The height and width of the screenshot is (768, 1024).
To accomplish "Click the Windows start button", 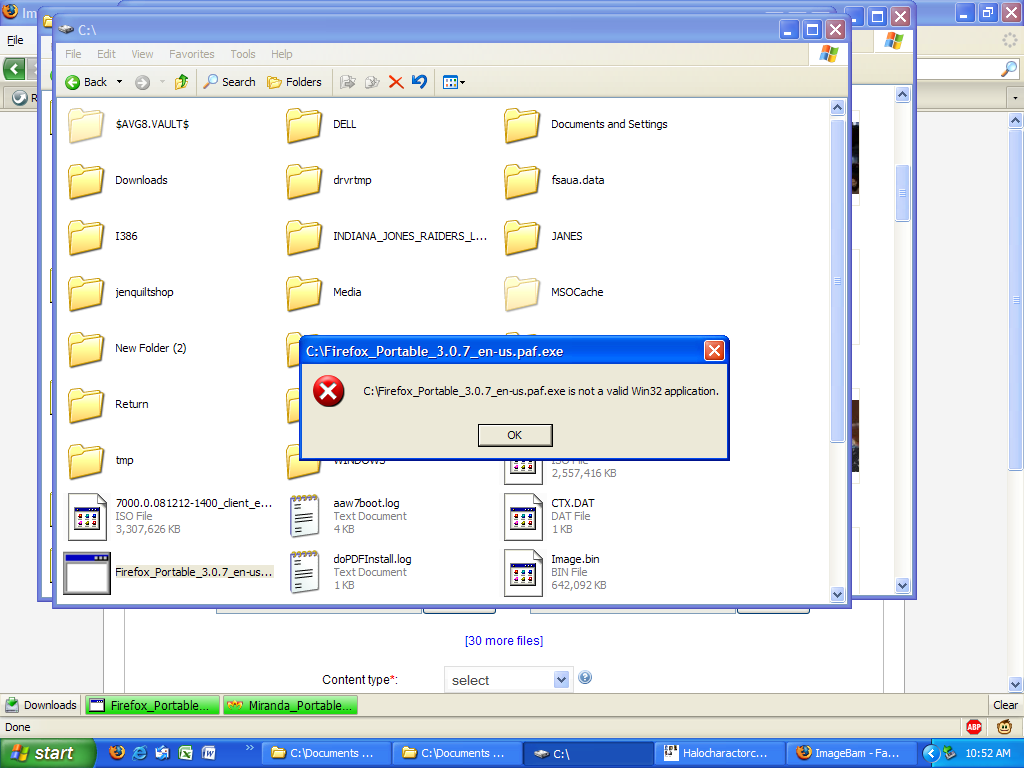I will pyautogui.click(x=46, y=753).
